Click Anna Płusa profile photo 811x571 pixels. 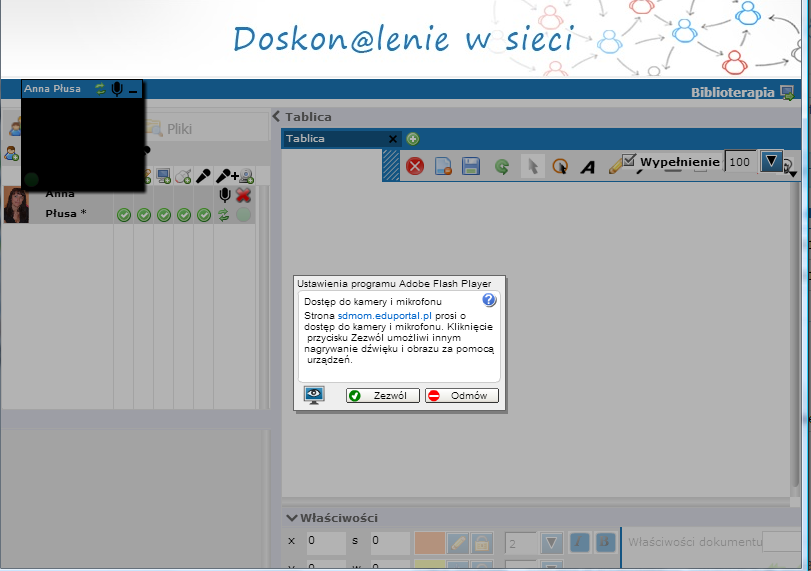tap(16, 205)
